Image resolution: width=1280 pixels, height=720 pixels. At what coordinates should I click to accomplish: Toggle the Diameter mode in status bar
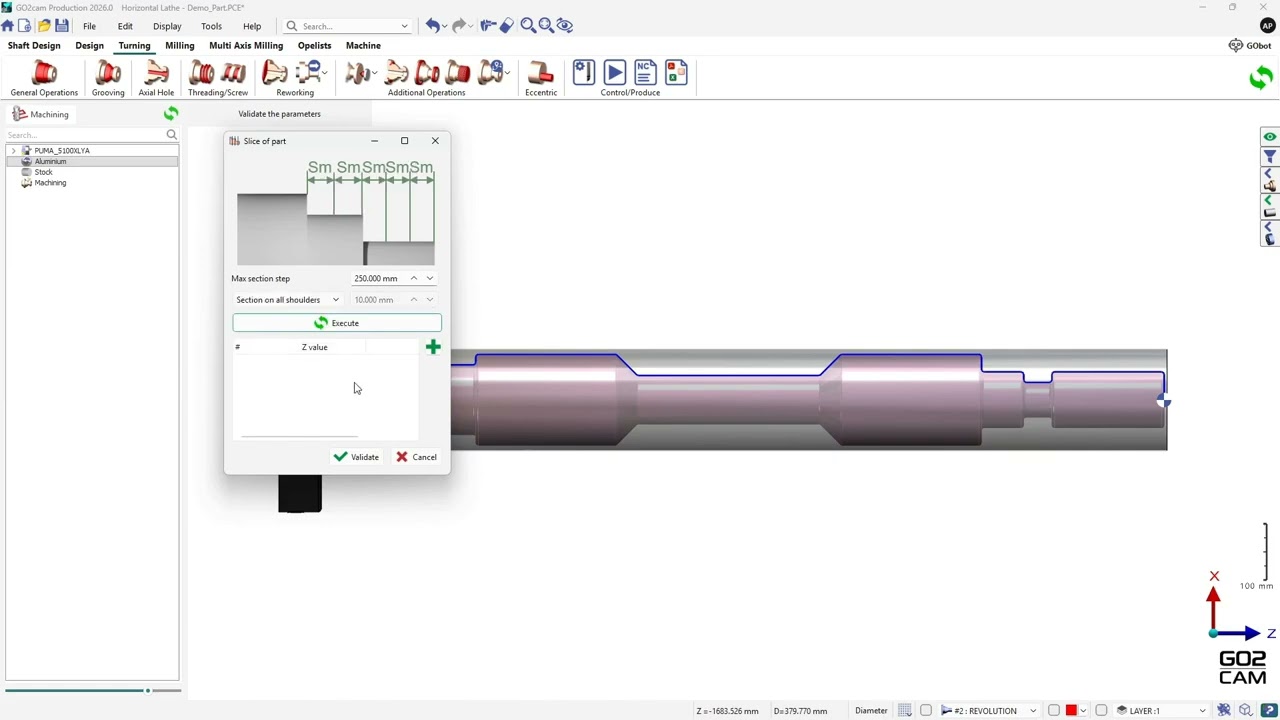click(871, 710)
